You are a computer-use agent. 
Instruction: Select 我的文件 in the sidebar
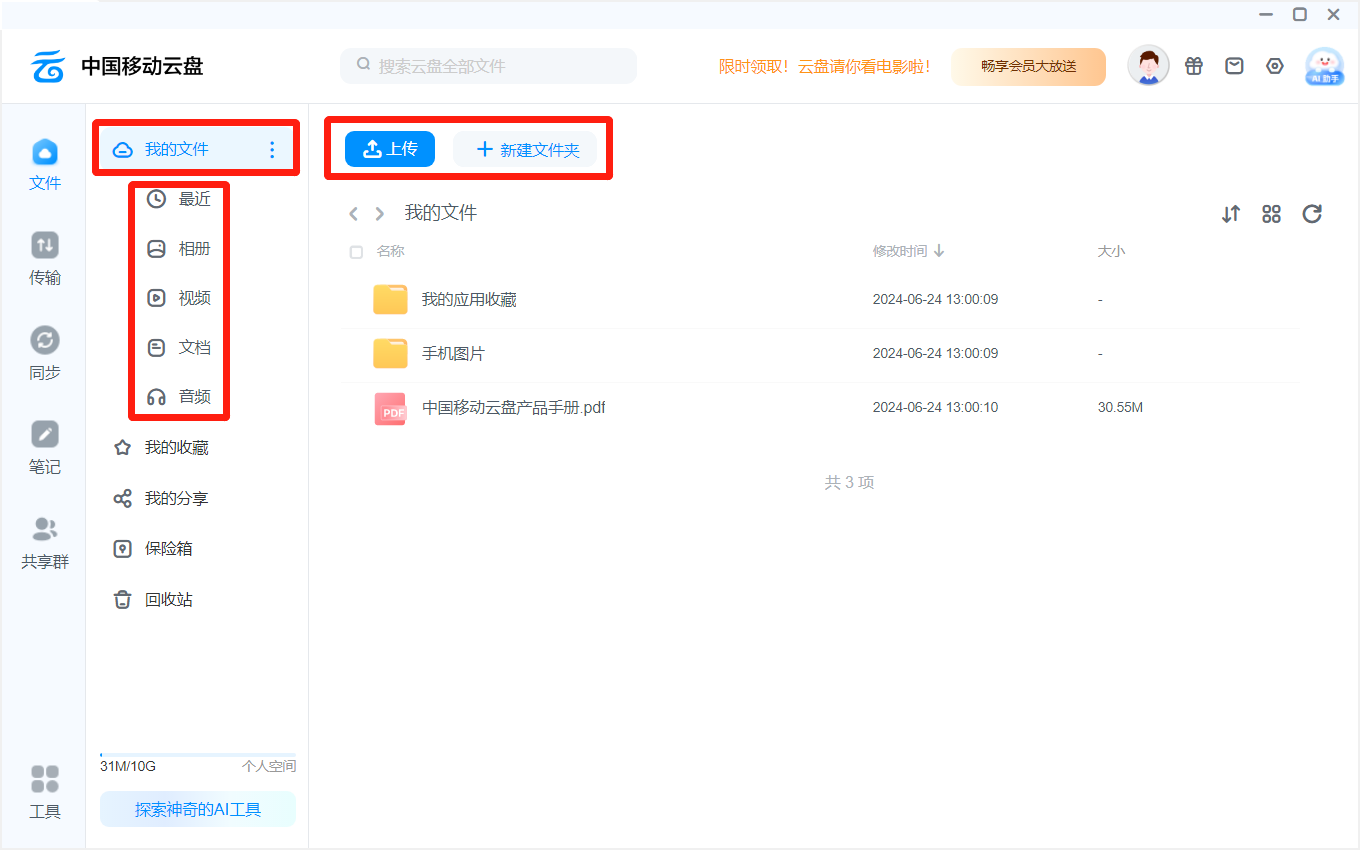coord(196,150)
